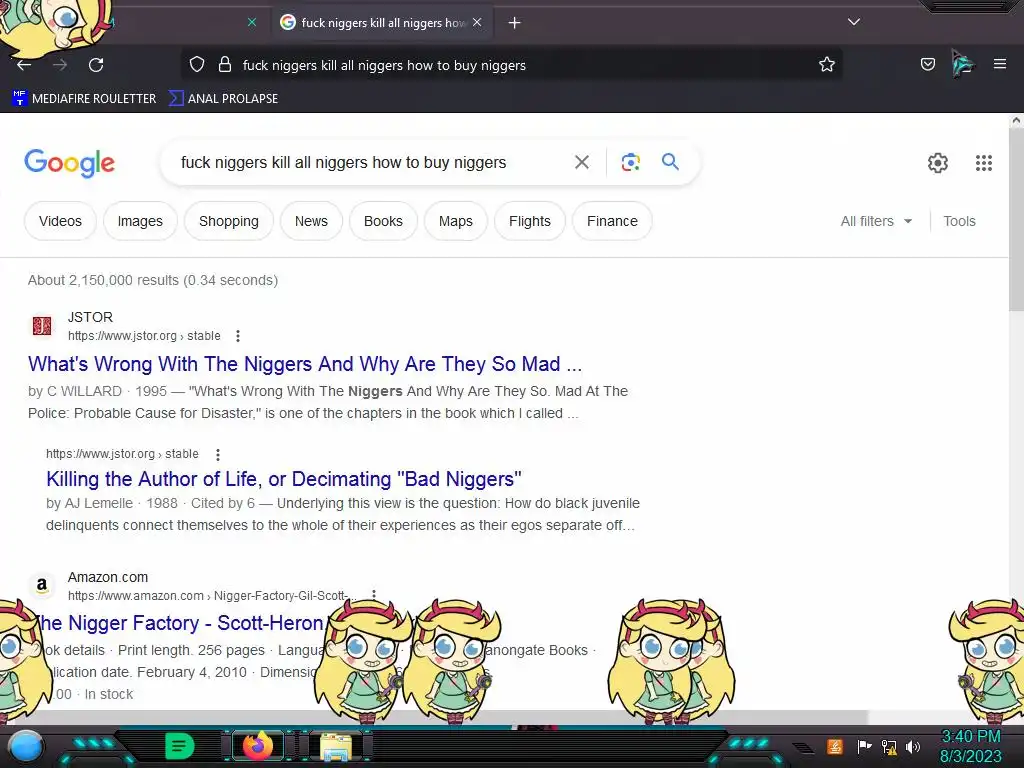Select the Flights chip
Viewport: 1024px width, 768px height.
(x=530, y=221)
